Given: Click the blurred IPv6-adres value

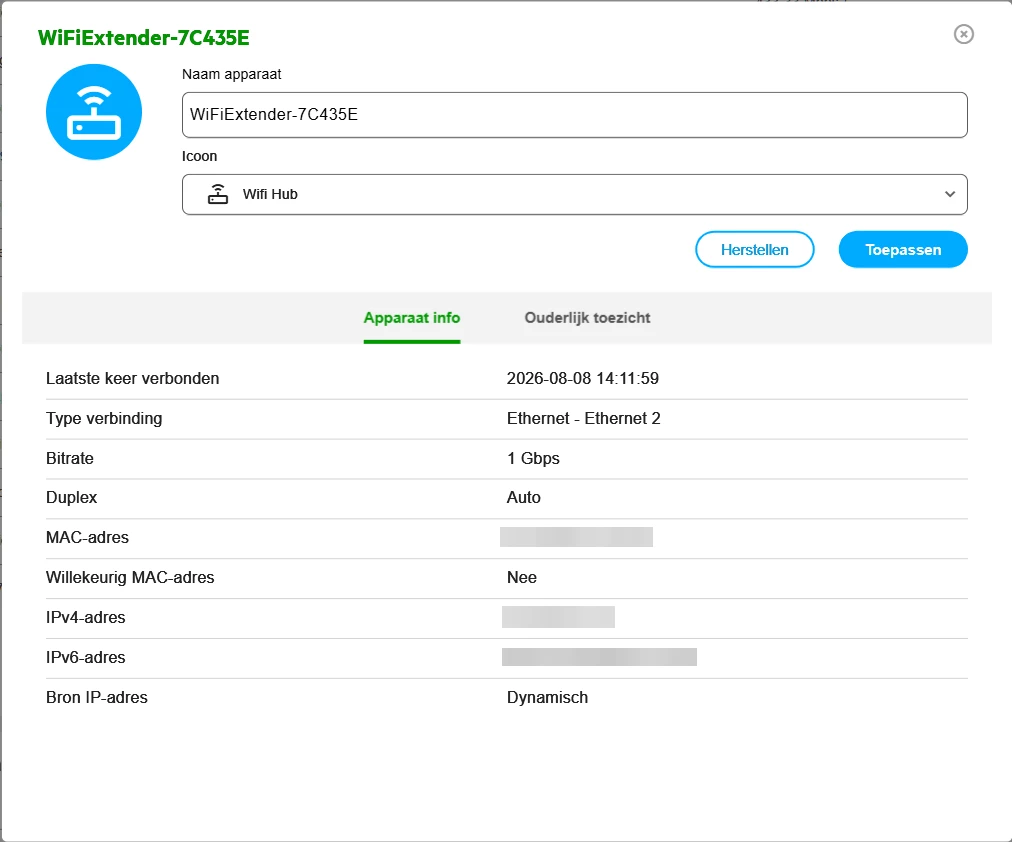Looking at the screenshot, I should (x=599, y=657).
